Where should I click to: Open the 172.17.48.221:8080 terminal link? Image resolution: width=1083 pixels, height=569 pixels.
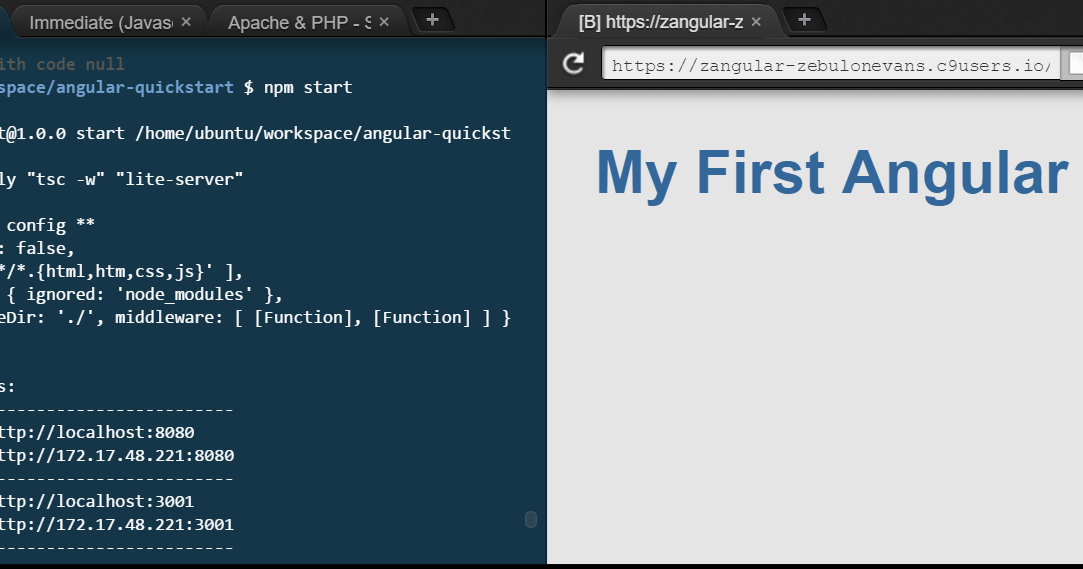(116, 456)
